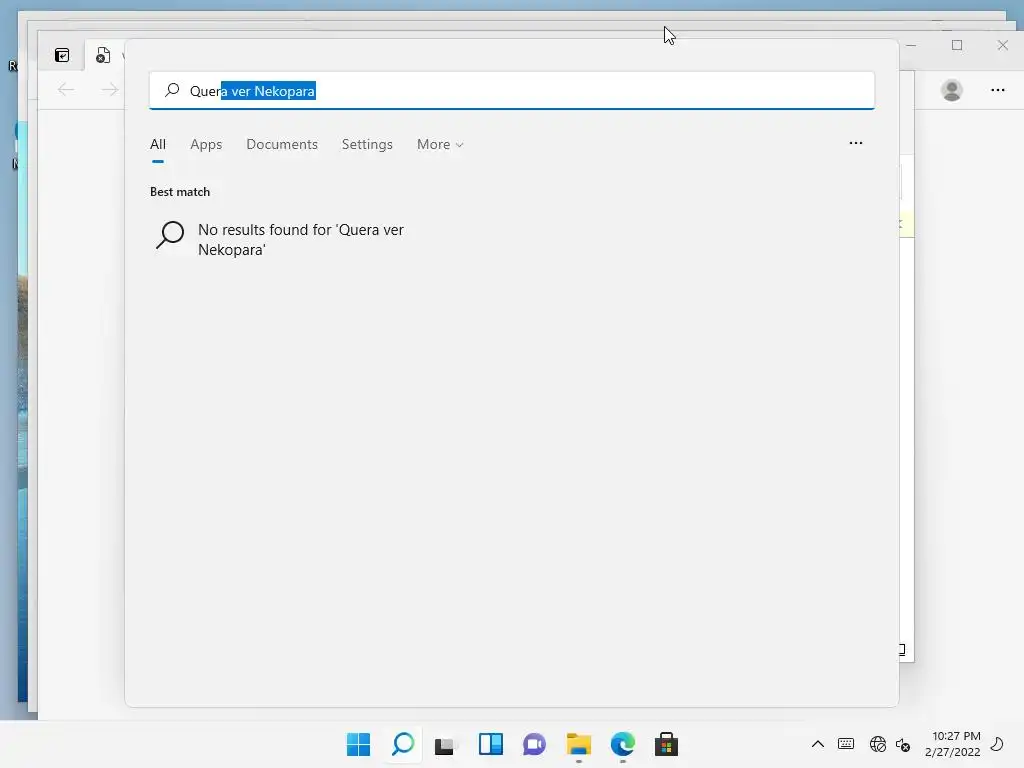The width and height of the screenshot is (1024, 768).
Task: Click the Edge profile avatar icon
Action: (952, 90)
